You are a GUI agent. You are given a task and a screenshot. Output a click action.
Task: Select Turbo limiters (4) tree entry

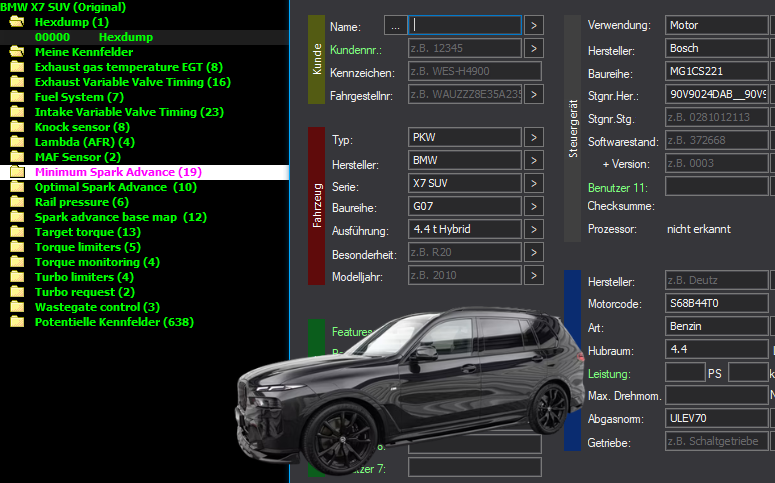pos(84,277)
